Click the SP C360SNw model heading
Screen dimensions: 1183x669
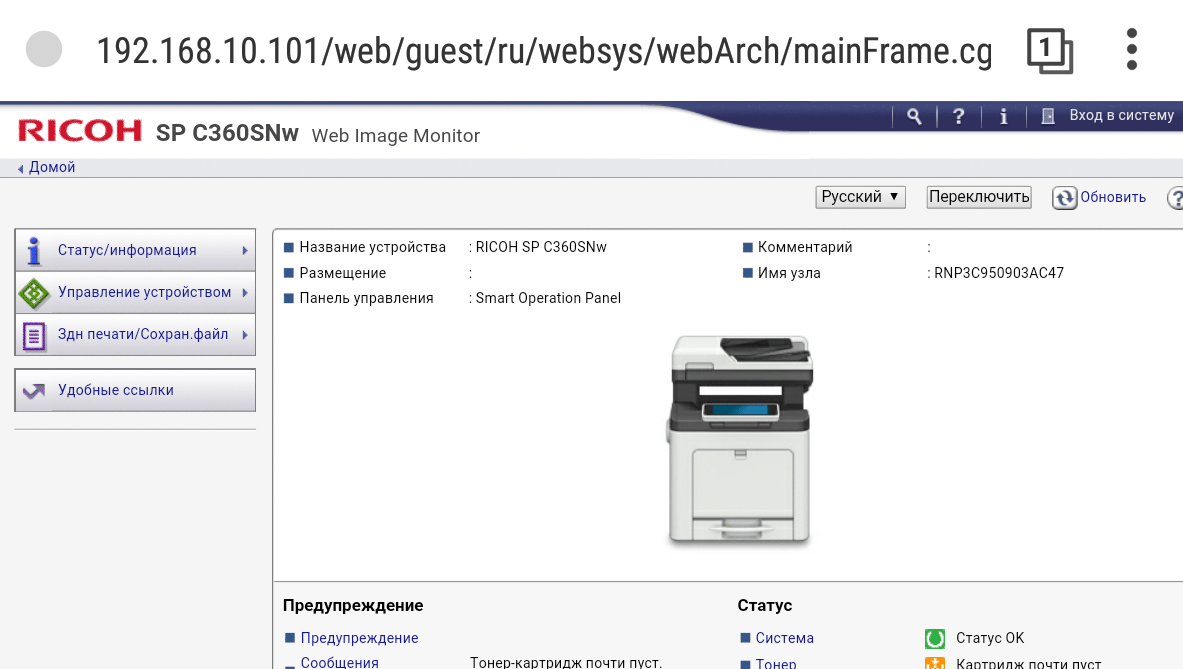(x=227, y=133)
